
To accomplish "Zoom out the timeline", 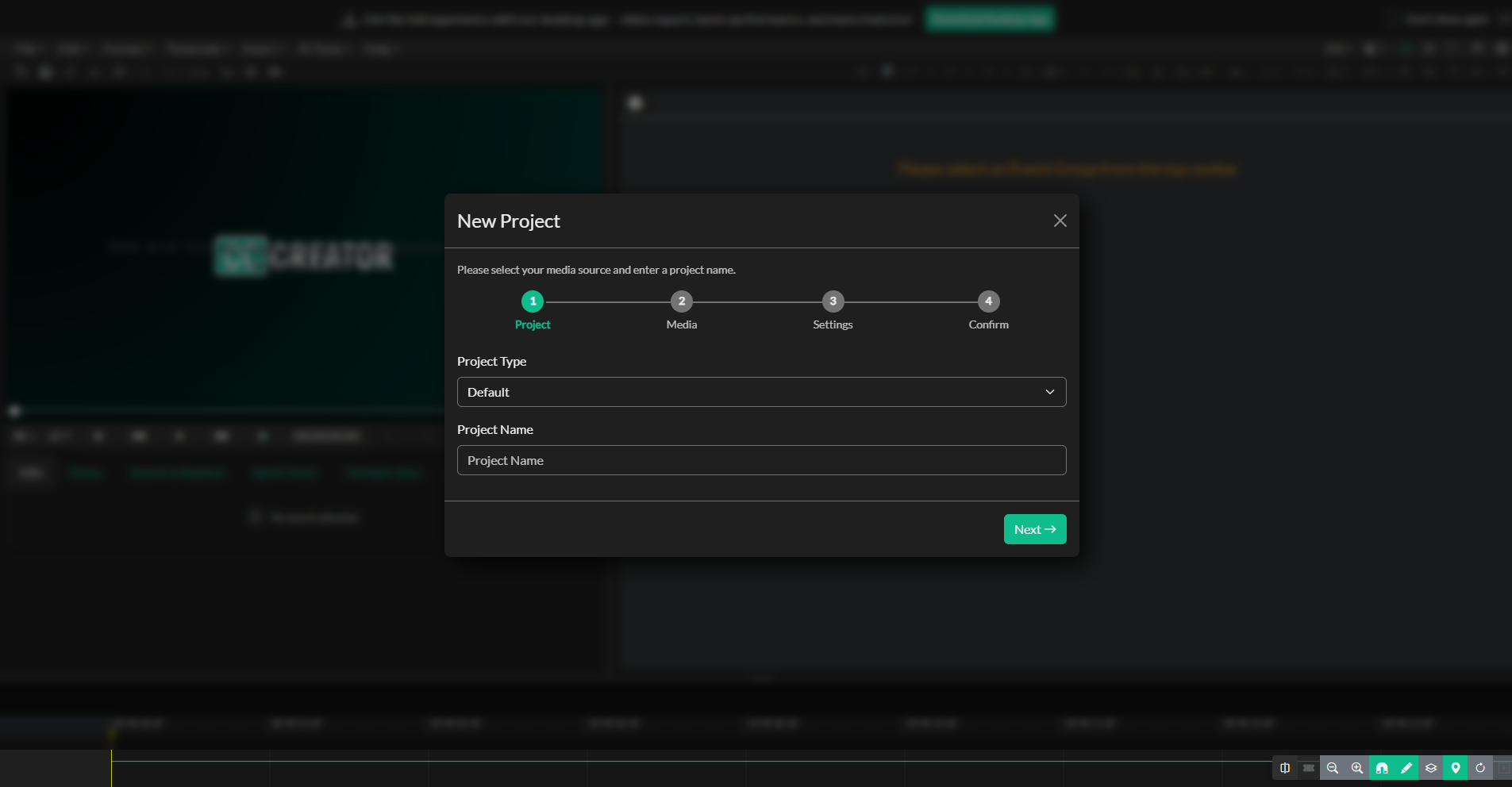I will [1333, 768].
